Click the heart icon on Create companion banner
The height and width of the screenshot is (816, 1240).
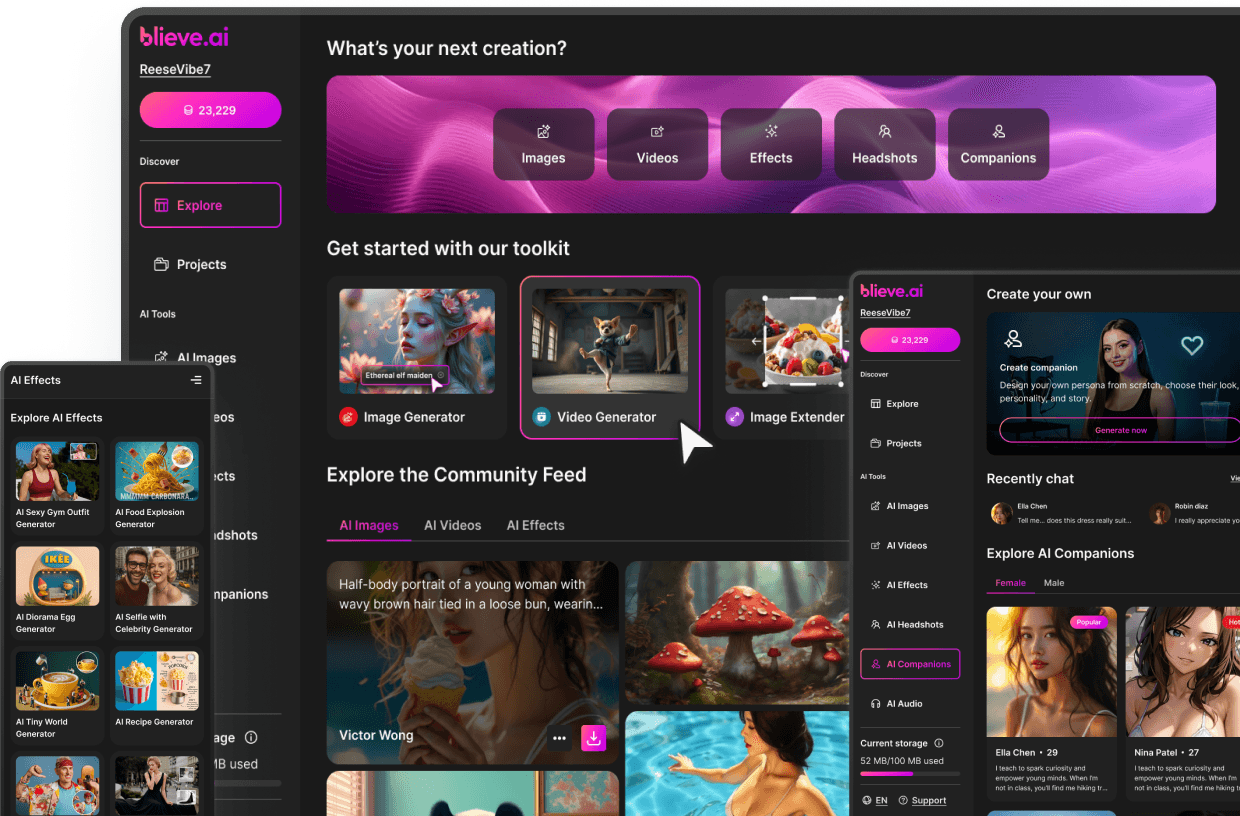coord(1191,346)
